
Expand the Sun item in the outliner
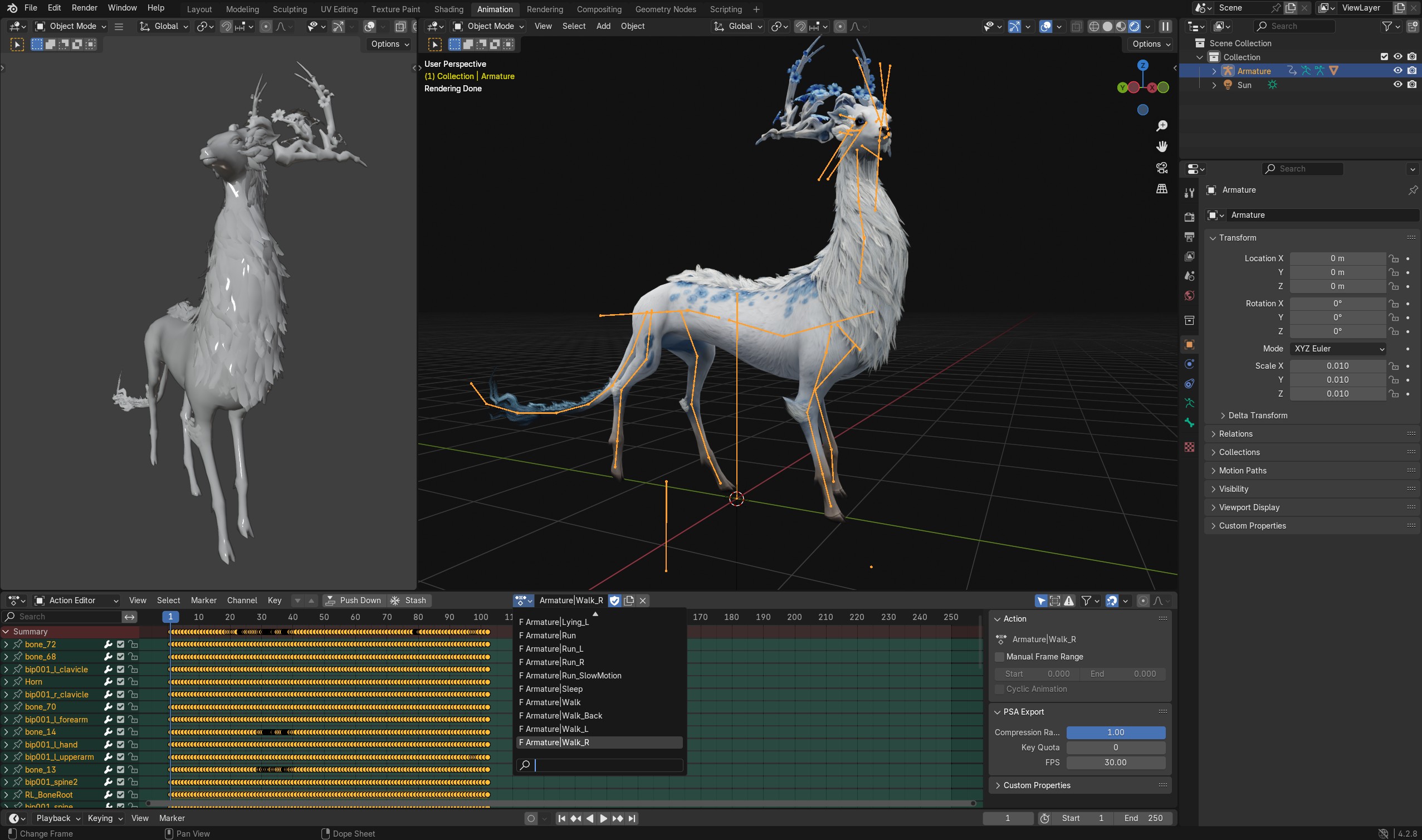coord(1213,85)
